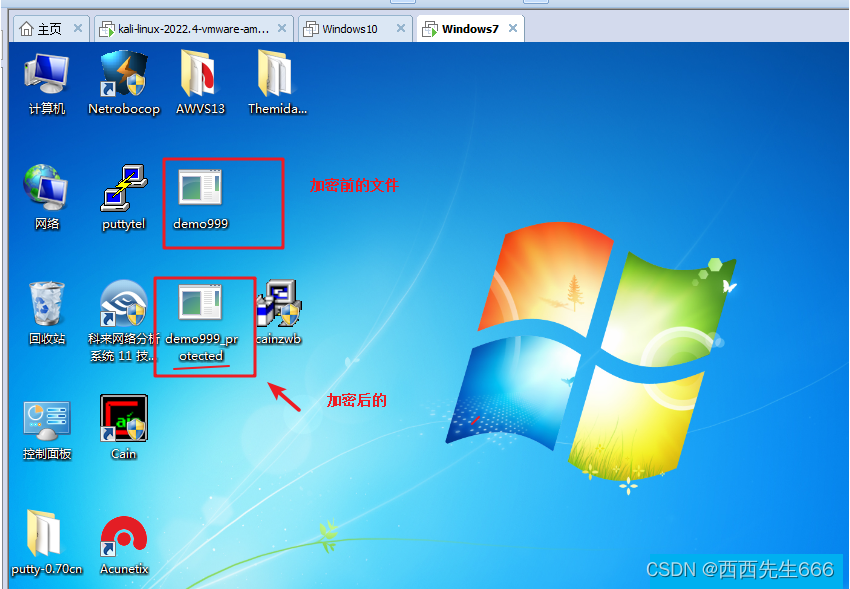Close the 主页 tab
The width and height of the screenshot is (850, 589).
coord(78,28)
